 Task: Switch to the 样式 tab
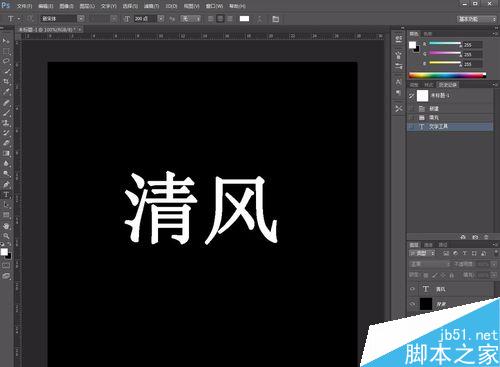(429, 85)
